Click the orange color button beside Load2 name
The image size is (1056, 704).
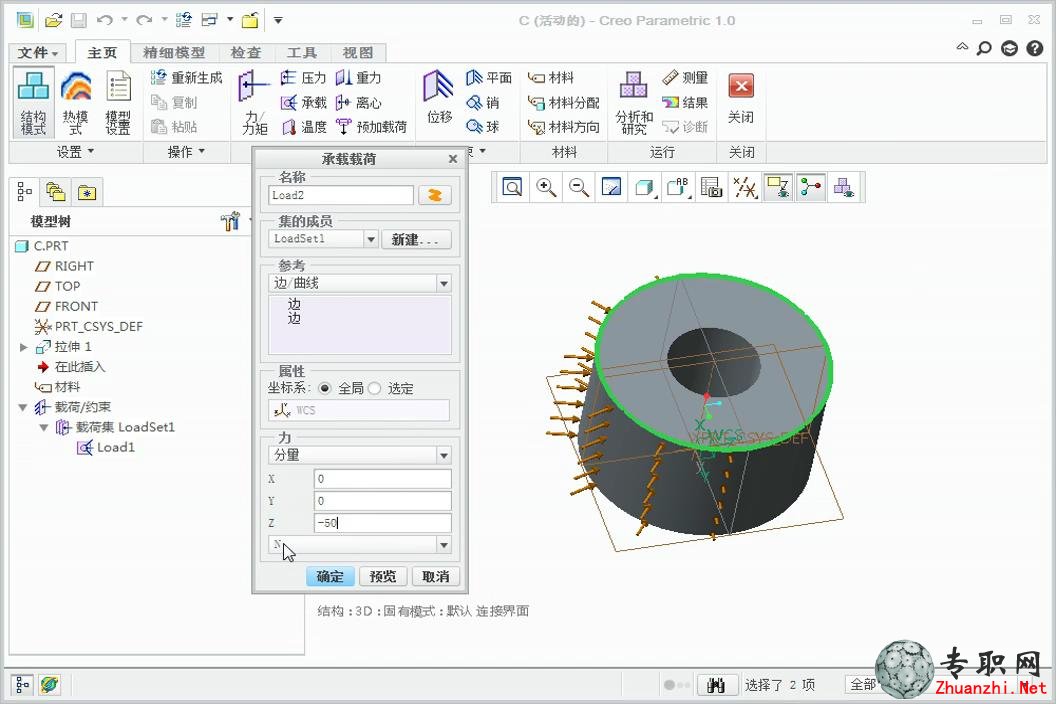pos(434,195)
